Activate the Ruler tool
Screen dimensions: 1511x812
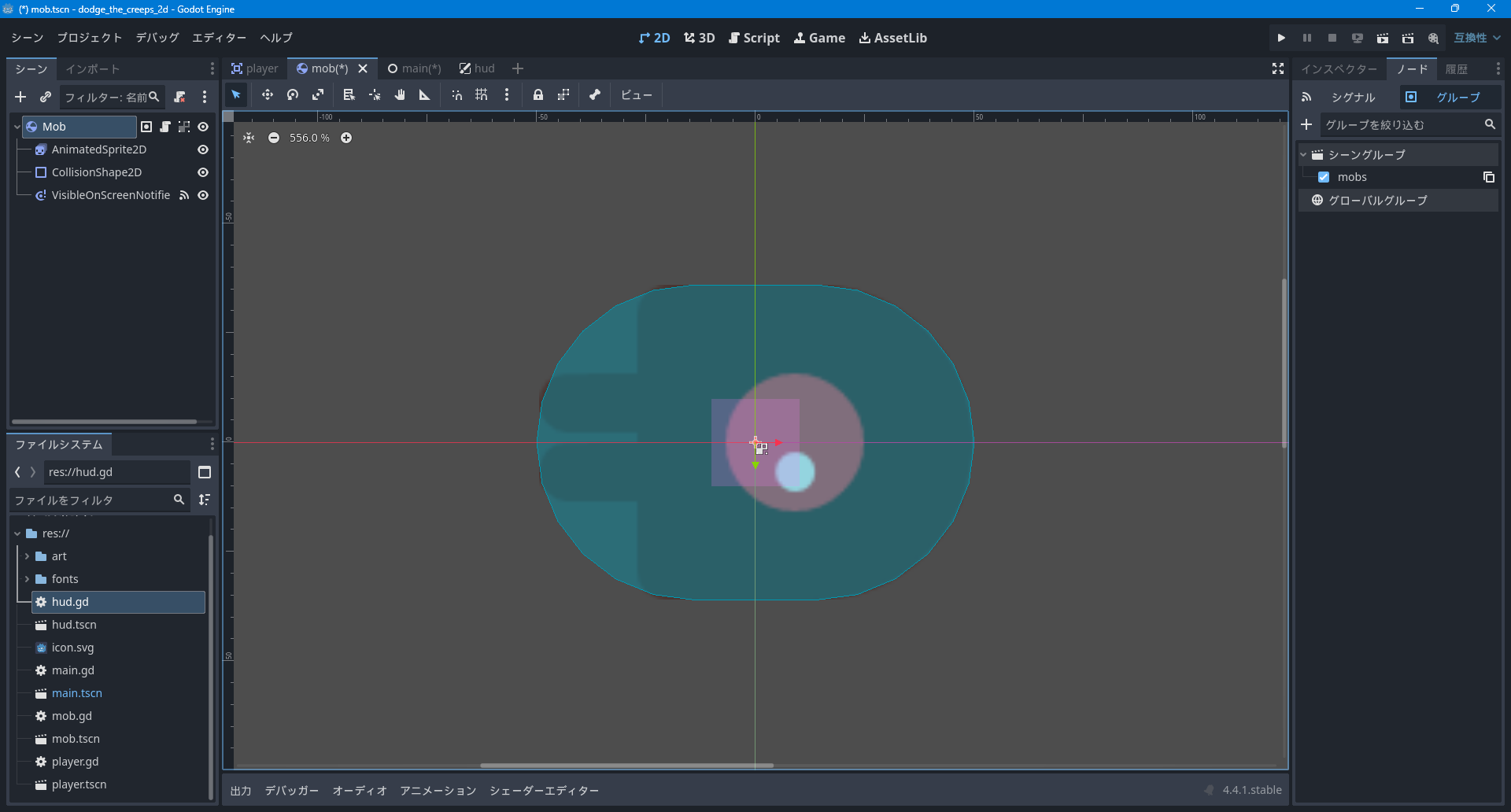pyautogui.click(x=425, y=95)
